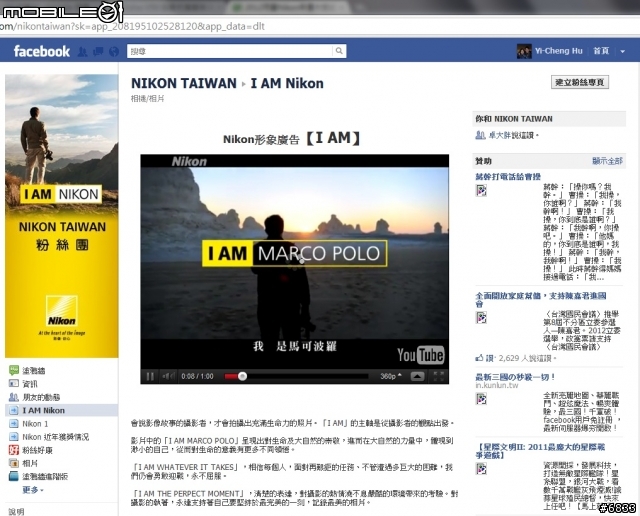Open Nikon 1 sidebar tab

coord(35,424)
